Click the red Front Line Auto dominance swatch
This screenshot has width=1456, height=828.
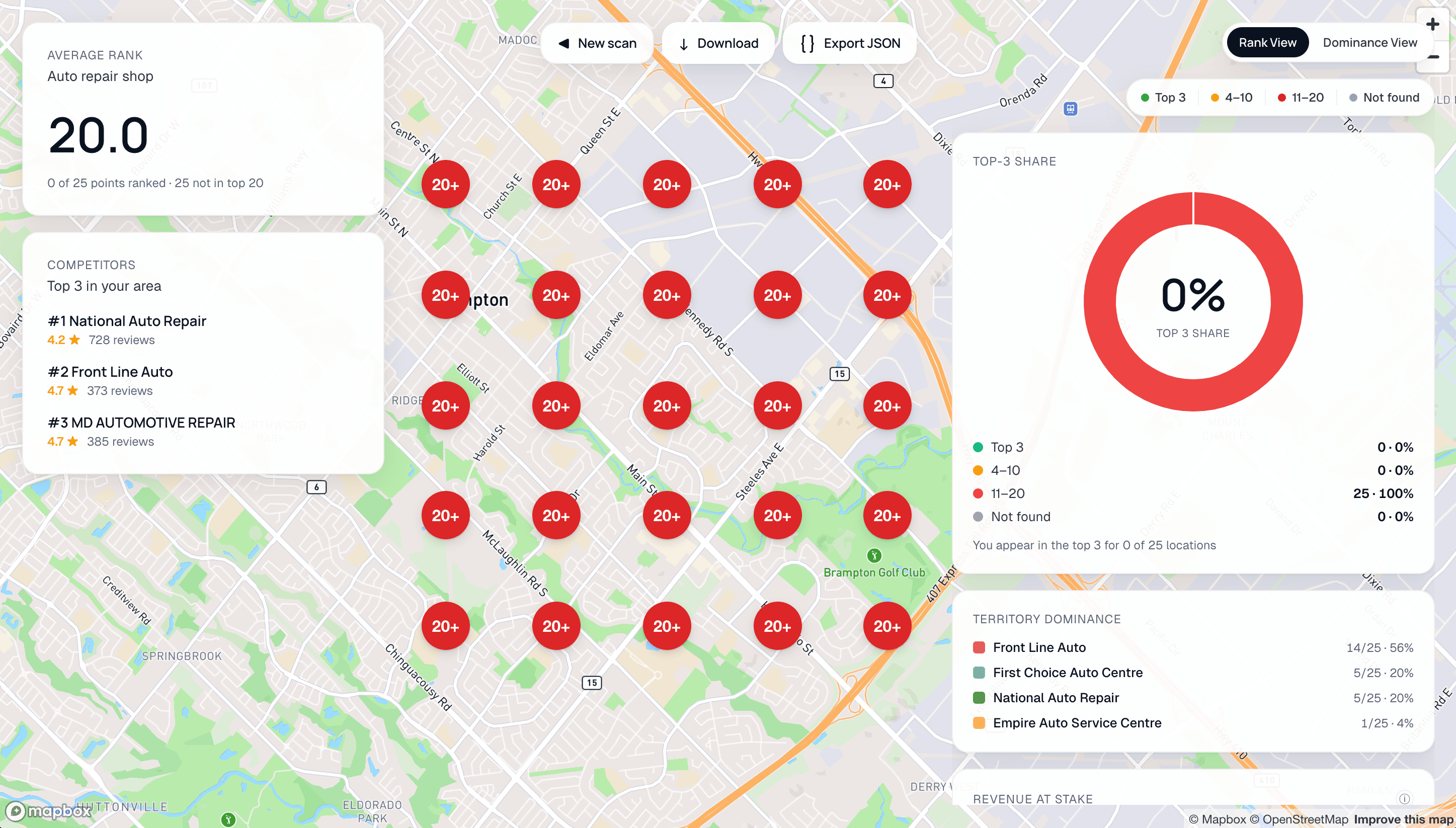click(x=979, y=647)
